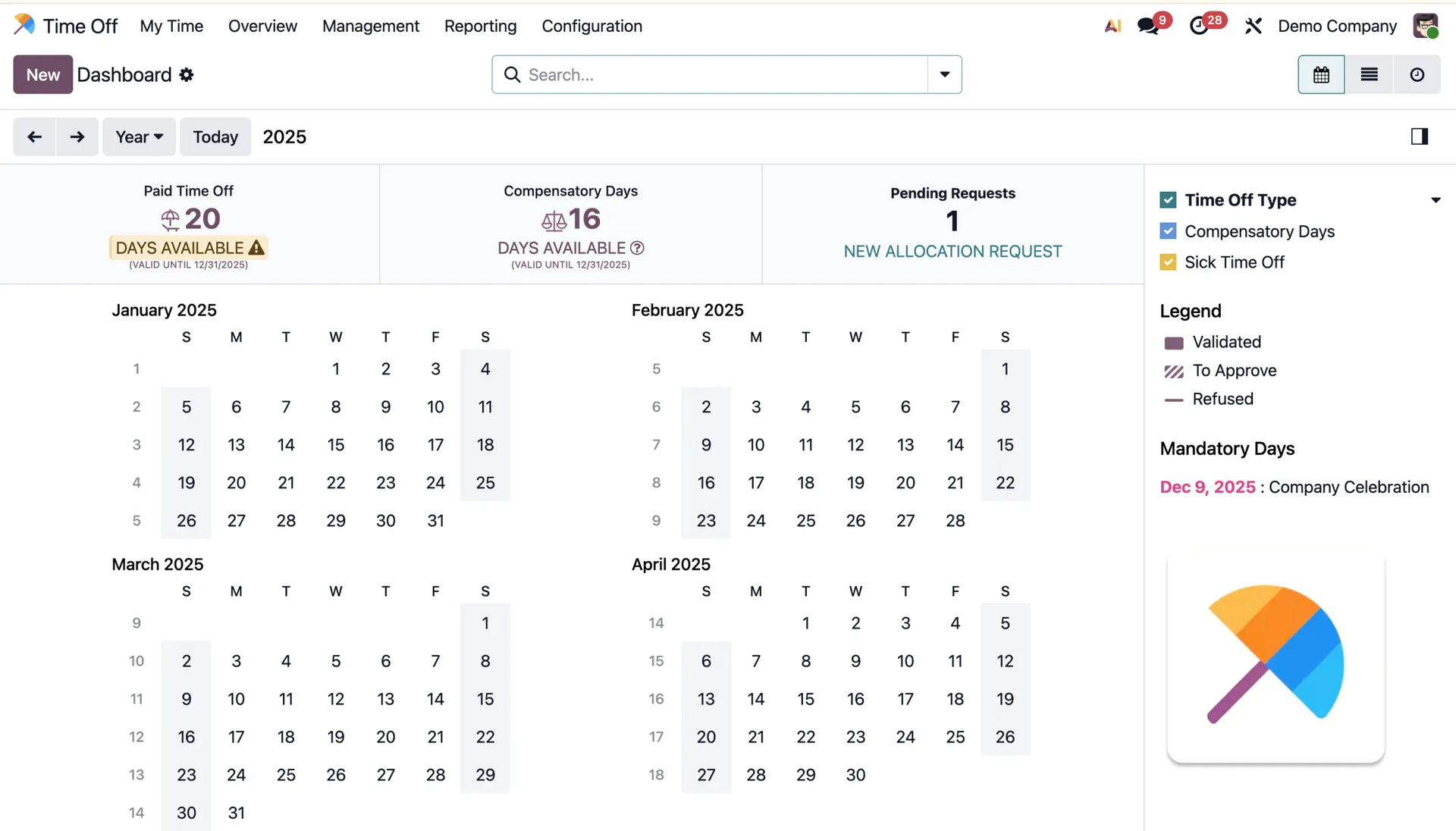
Task: Click the help question mark icon
Action: click(637, 248)
